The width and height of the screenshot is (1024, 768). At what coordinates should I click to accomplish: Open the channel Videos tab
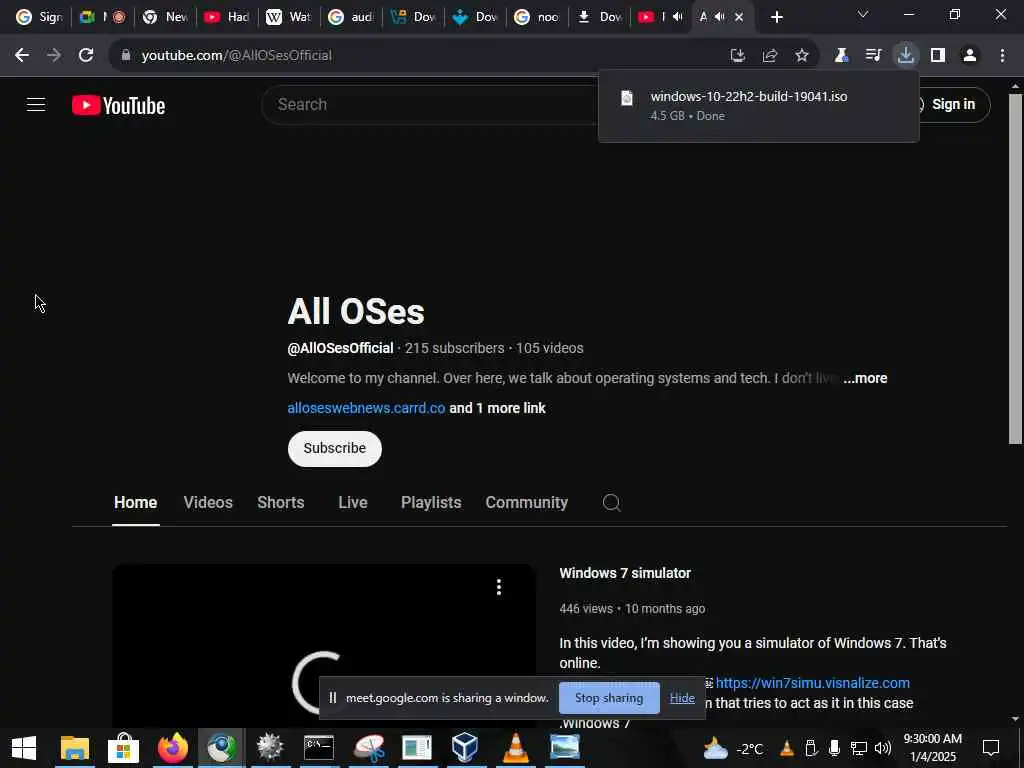tap(208, 502)
